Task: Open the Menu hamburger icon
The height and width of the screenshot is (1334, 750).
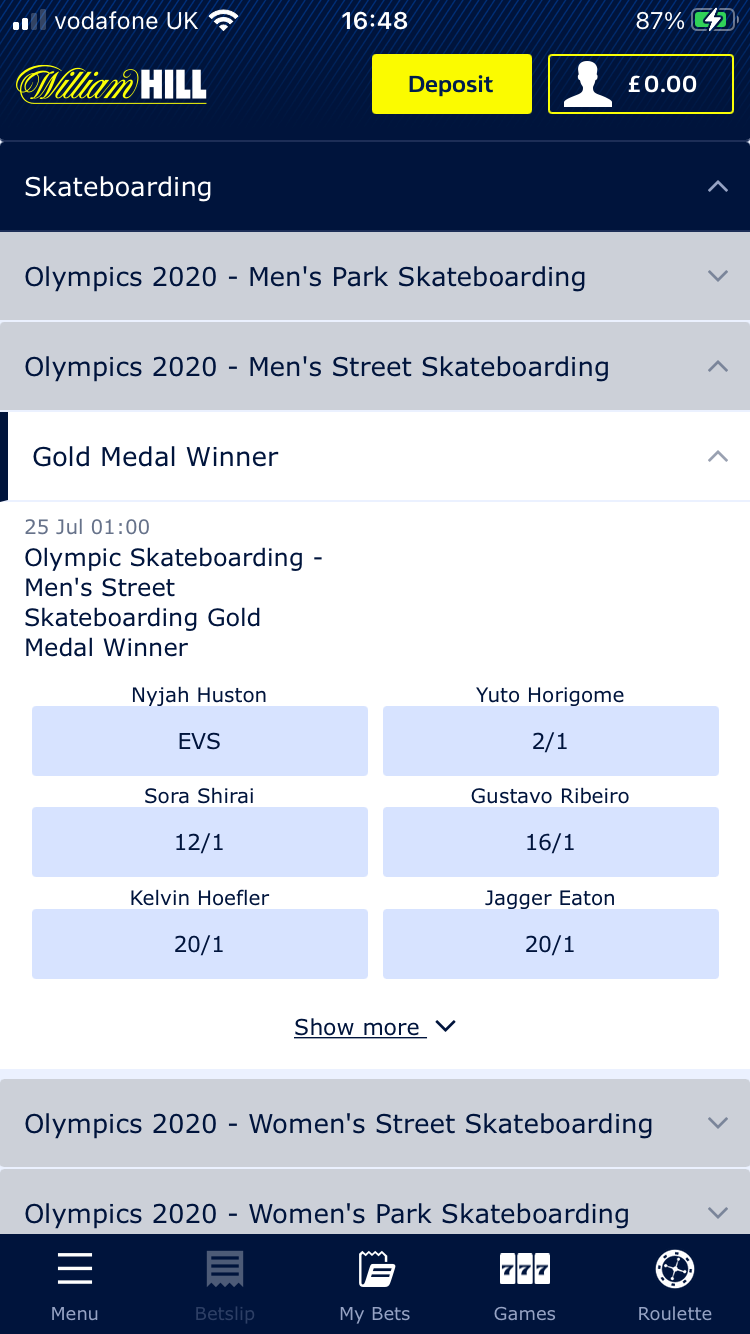Action: (75, 1270)
